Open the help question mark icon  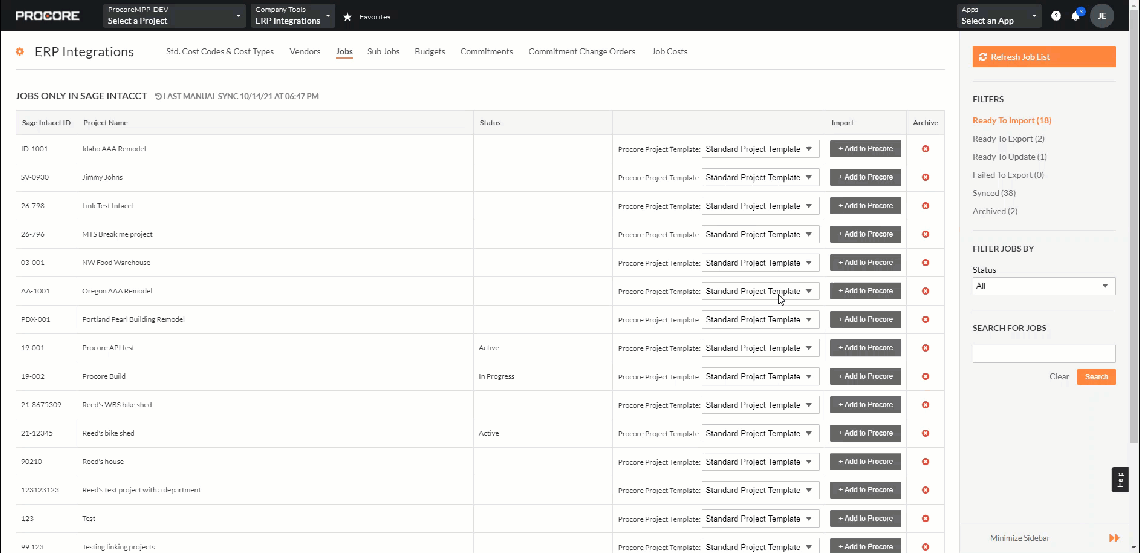[1056, 16]
